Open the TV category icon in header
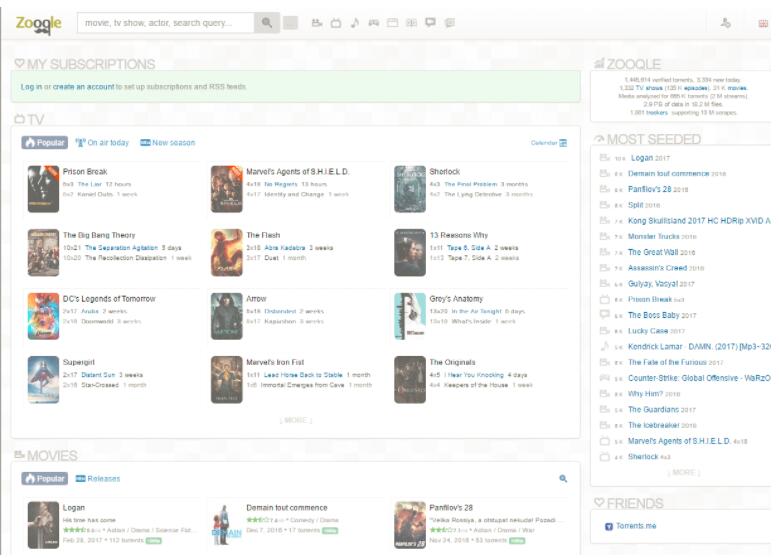 pos(336,23)
